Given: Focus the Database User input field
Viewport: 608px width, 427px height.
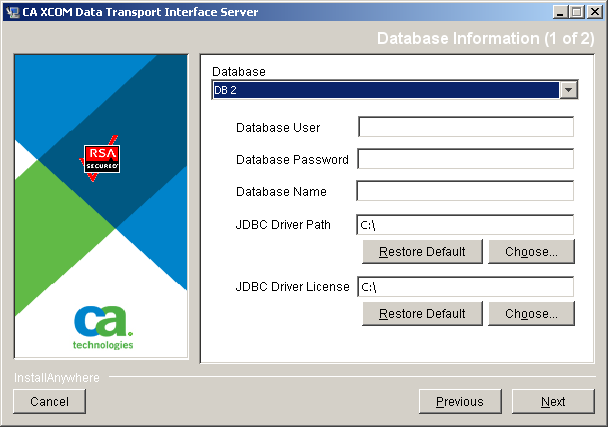Looking at the screenshot, I should [x=466, y=127].
